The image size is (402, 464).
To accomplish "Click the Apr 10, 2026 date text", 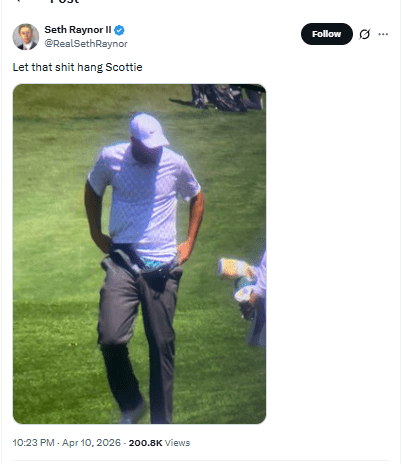I will pos(91,443).
